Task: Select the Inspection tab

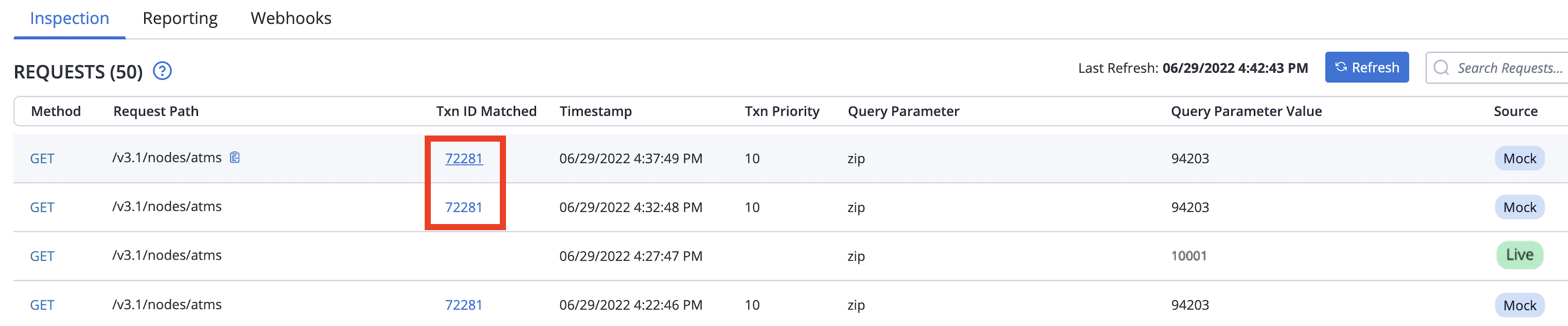Action: pos(70,18)
